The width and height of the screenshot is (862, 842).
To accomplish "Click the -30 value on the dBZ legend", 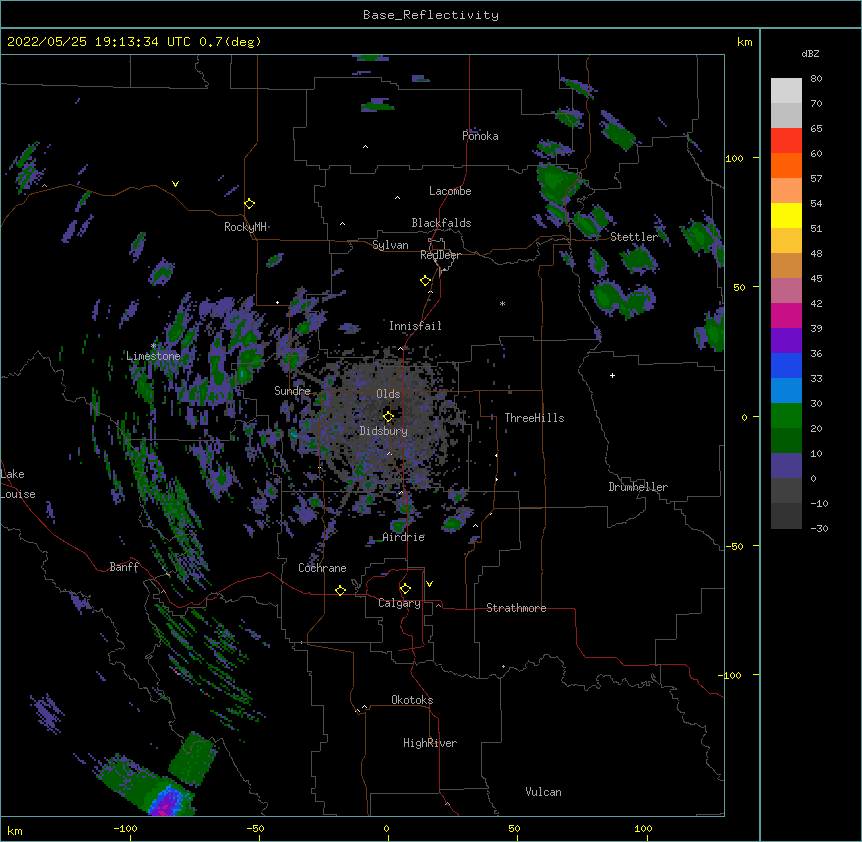I will pos(819,529).
